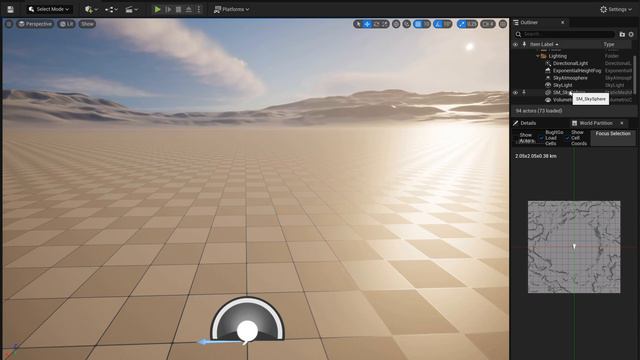Open the Lit view mode menu
The width and height of the screenshot is (640, 360).
(67, 24)
